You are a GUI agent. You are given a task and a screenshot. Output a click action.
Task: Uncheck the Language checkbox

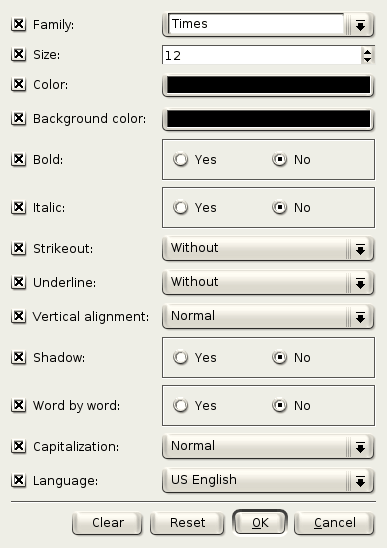(18, 480)
